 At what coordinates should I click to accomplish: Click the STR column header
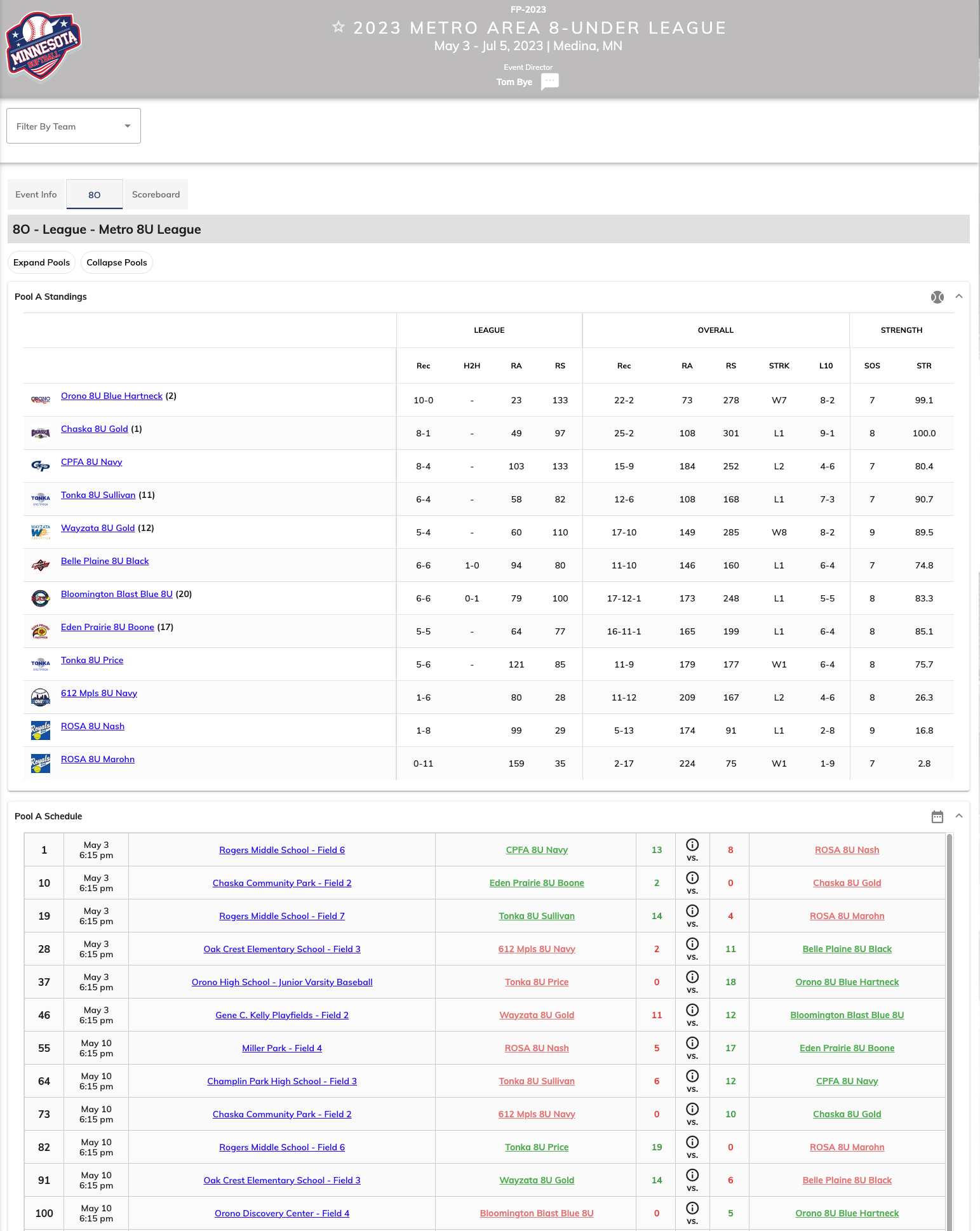coord(924,366)
